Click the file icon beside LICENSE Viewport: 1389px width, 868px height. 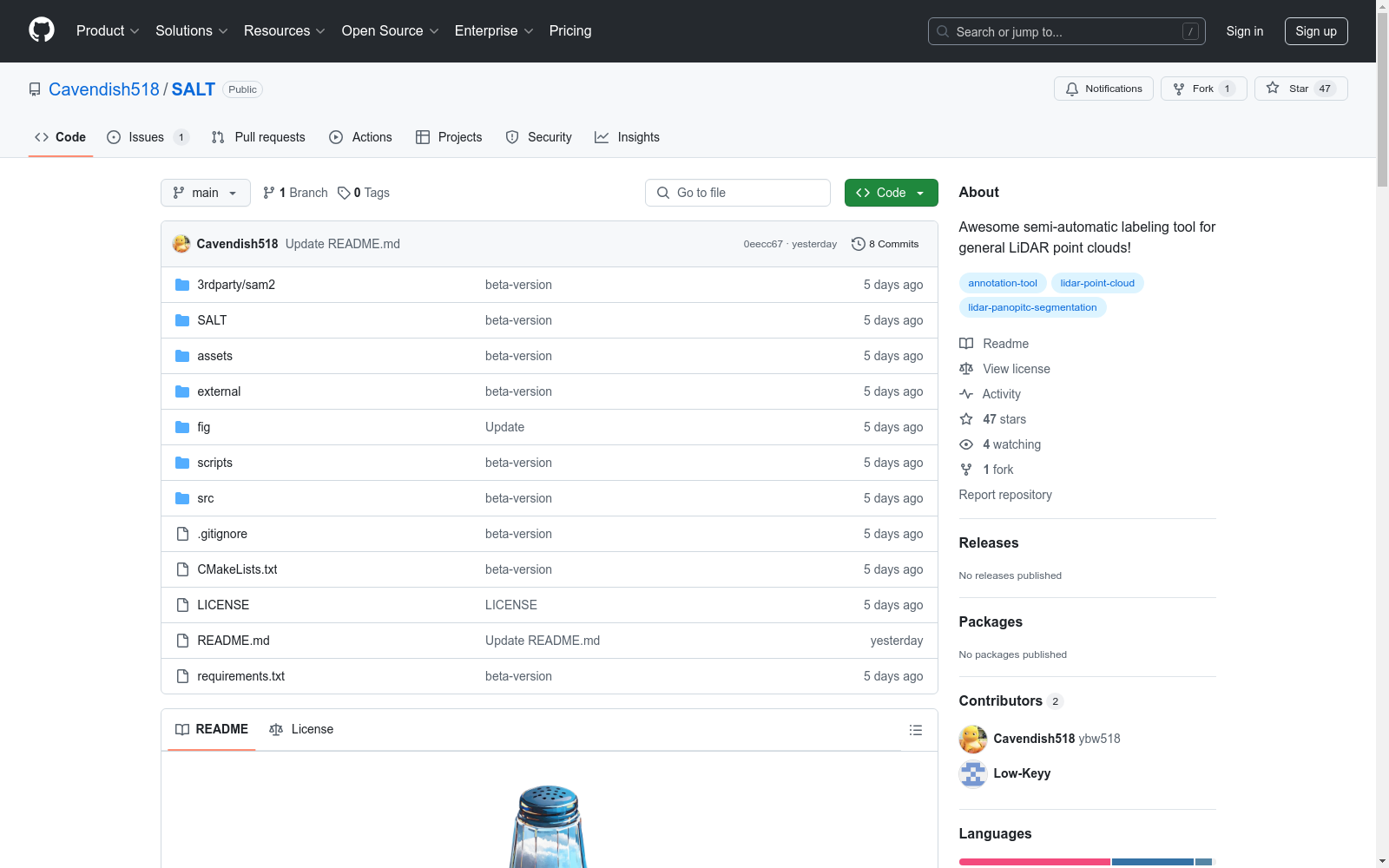coord(182,605)
